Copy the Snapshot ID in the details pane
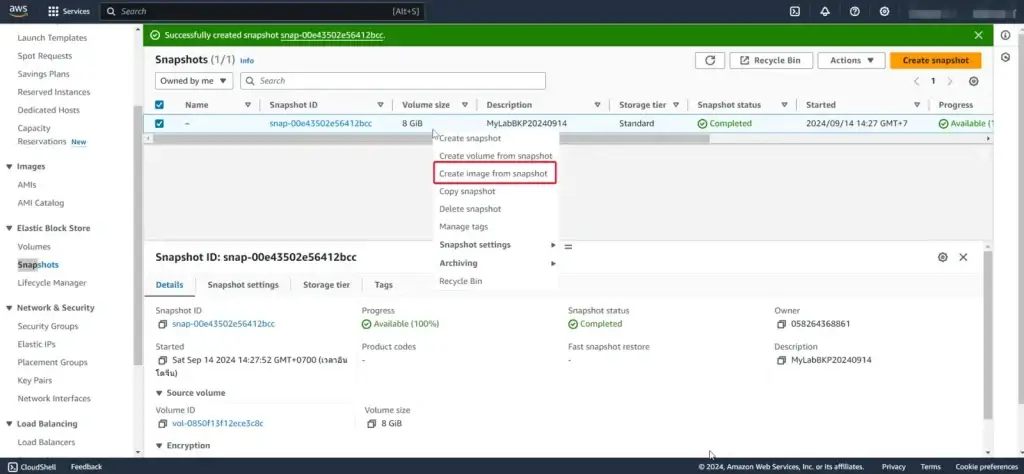This screenshot has width=1024, height=474. [x=163, y=324]
